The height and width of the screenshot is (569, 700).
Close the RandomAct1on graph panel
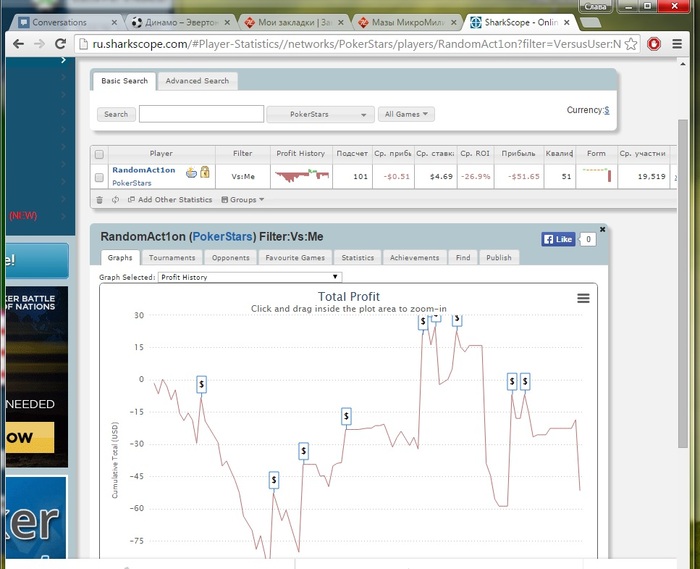click(x=602, y=229)
